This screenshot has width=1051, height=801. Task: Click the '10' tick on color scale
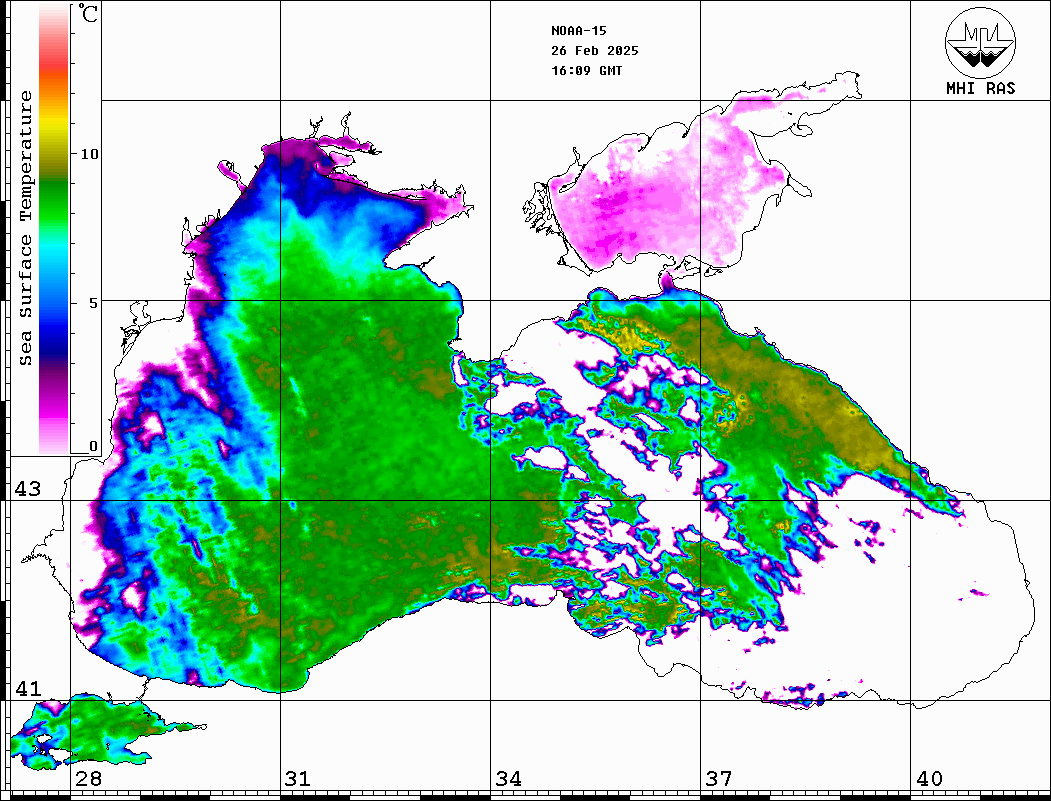(89, 154)
